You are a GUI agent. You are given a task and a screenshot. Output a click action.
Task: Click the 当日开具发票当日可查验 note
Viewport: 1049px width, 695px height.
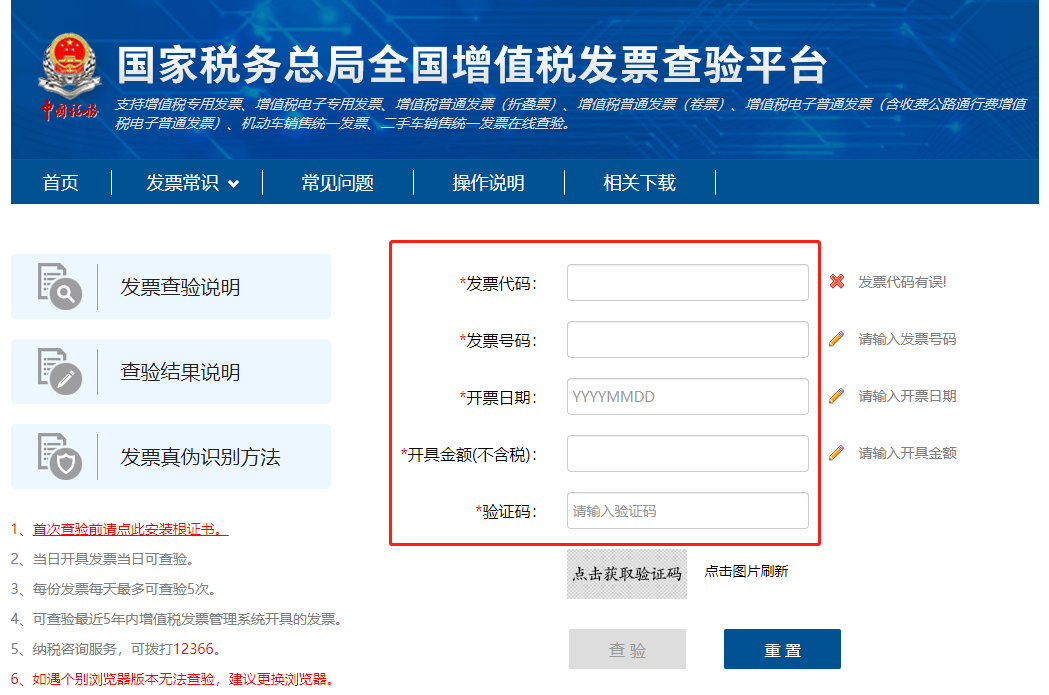point(113,559)
